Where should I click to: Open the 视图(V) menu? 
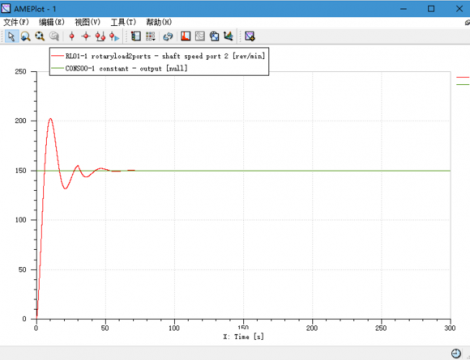(87, 22)
